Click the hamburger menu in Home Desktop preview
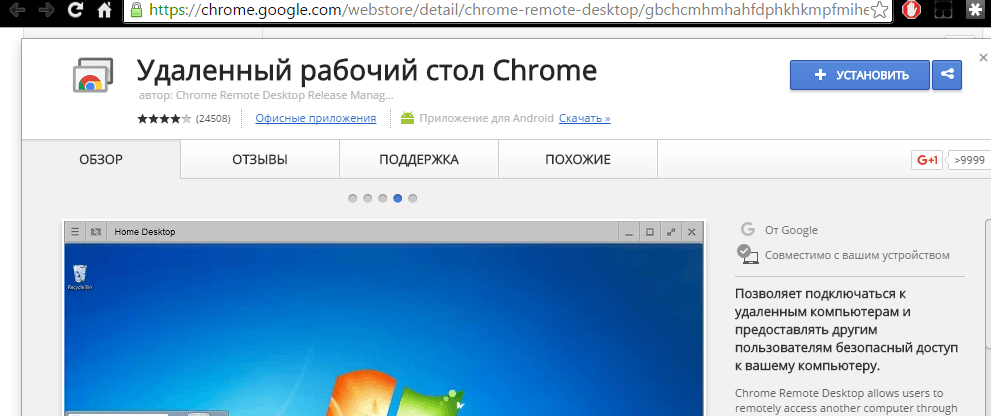991x416 pixels. pyautogui.click(x=75, y=232)
